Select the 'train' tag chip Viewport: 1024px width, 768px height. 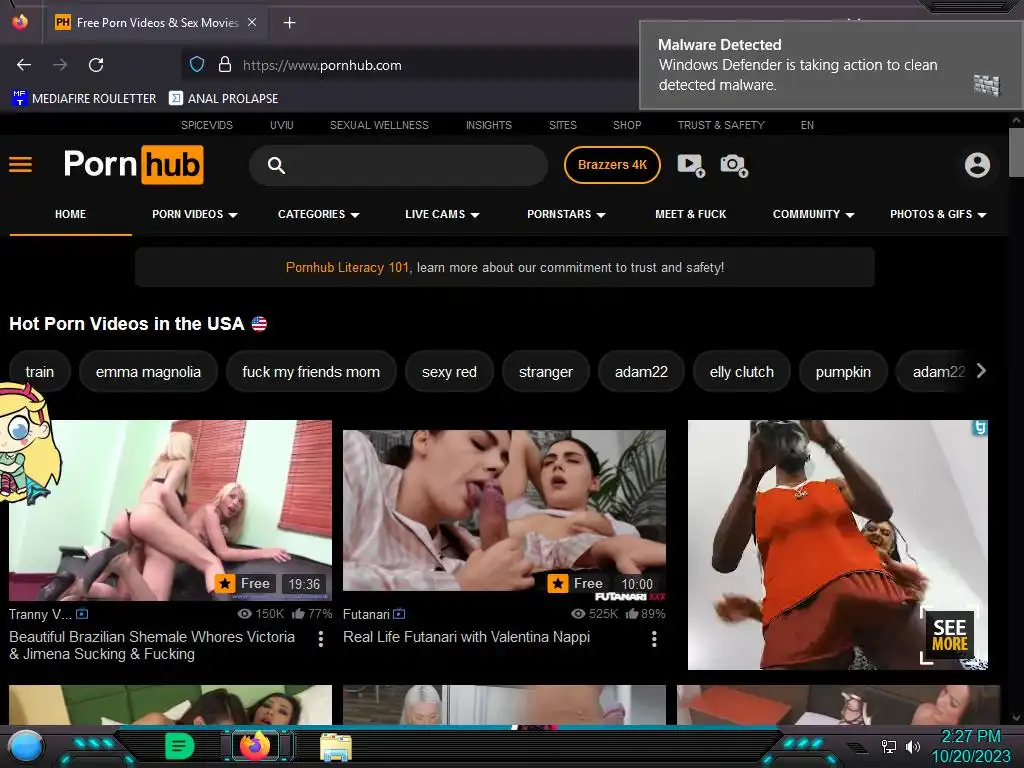(x=40, y=372)
